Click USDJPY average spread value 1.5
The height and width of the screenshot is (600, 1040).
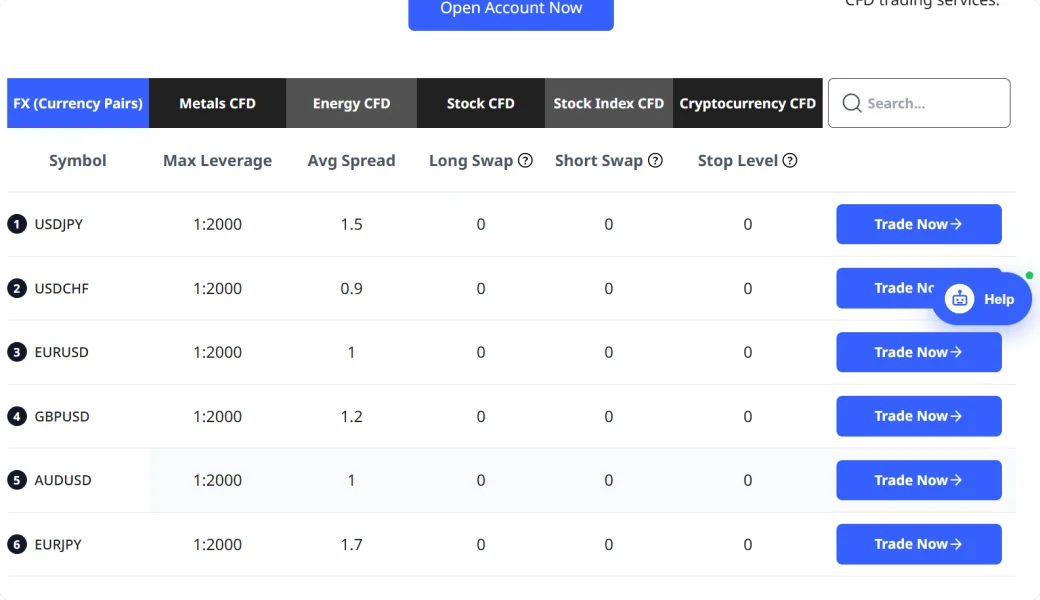[x=352, y=224]
